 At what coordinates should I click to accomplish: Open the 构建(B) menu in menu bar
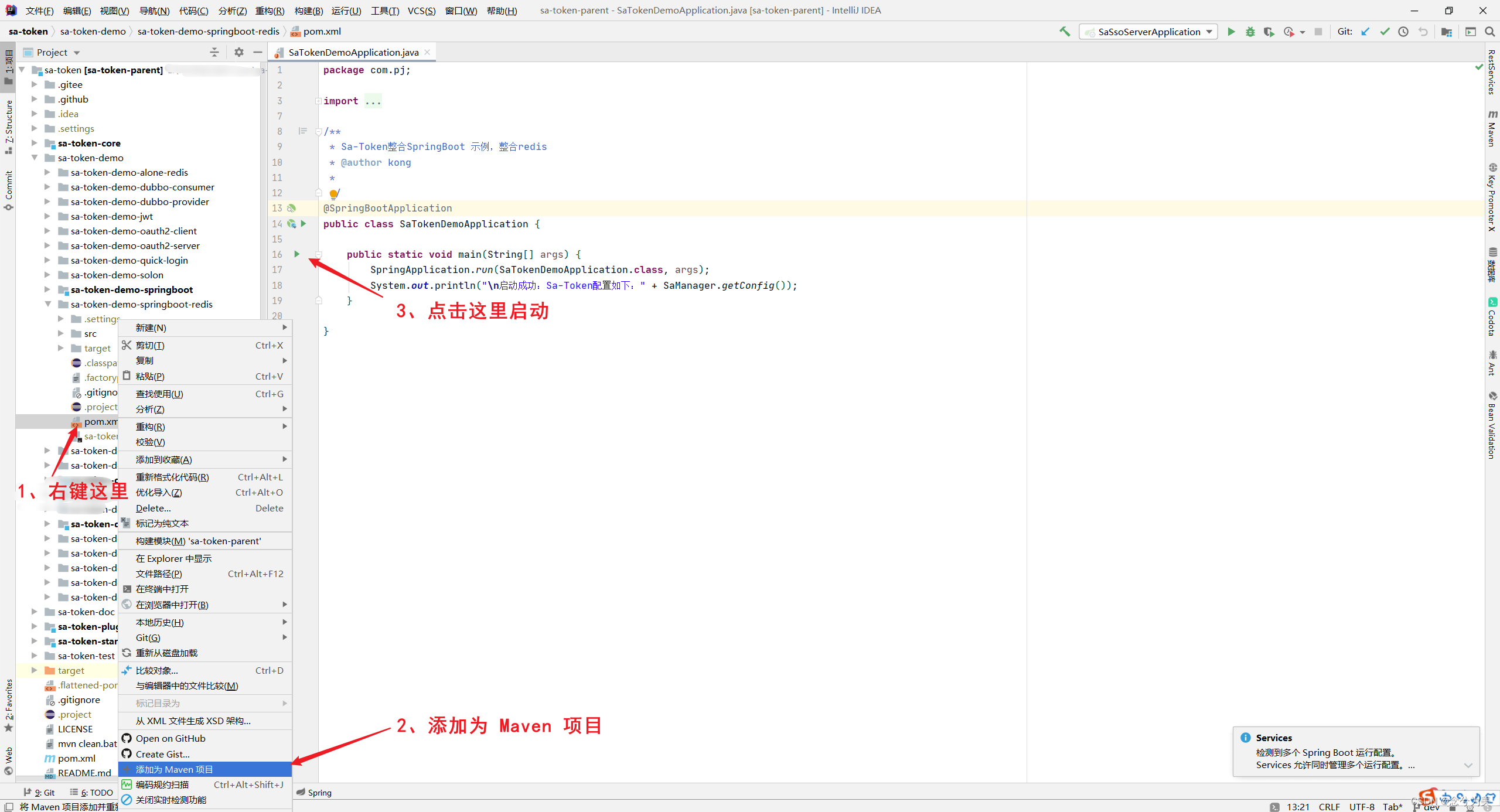coord(308,11)
